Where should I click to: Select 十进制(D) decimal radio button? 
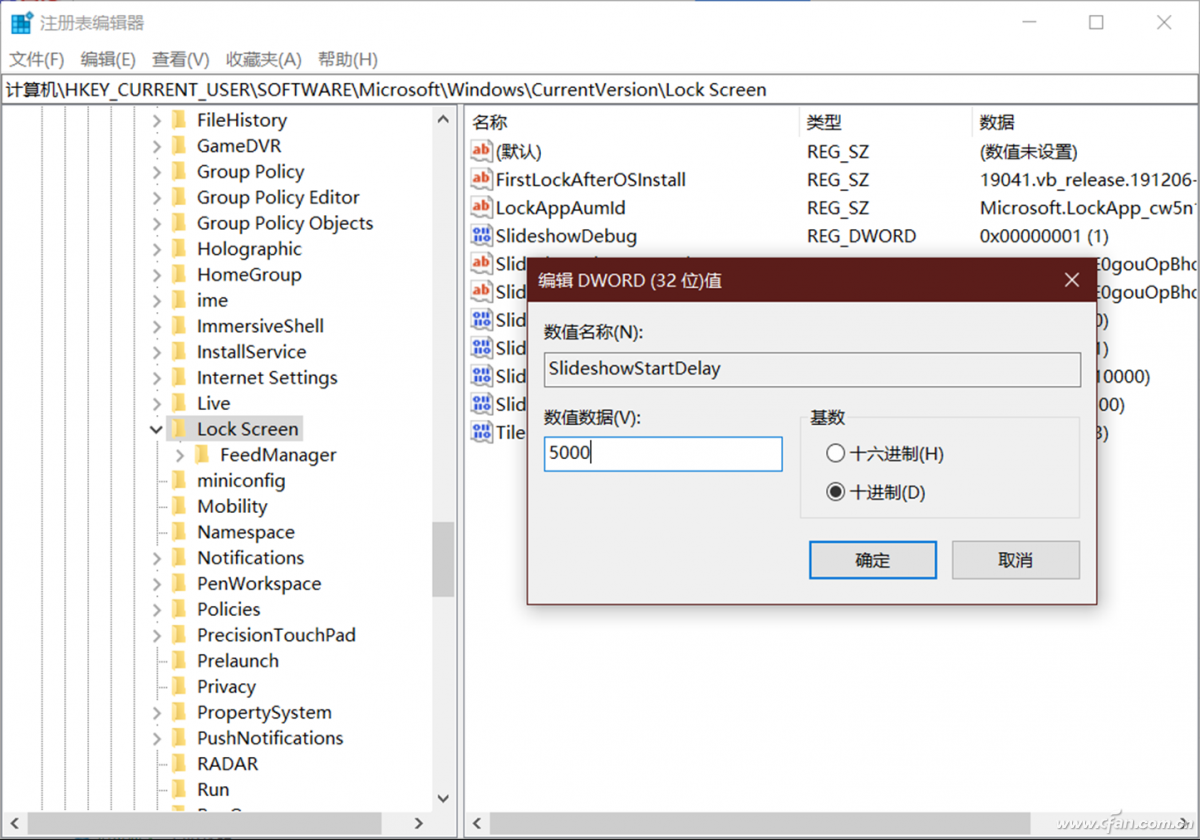pos(836,493)
